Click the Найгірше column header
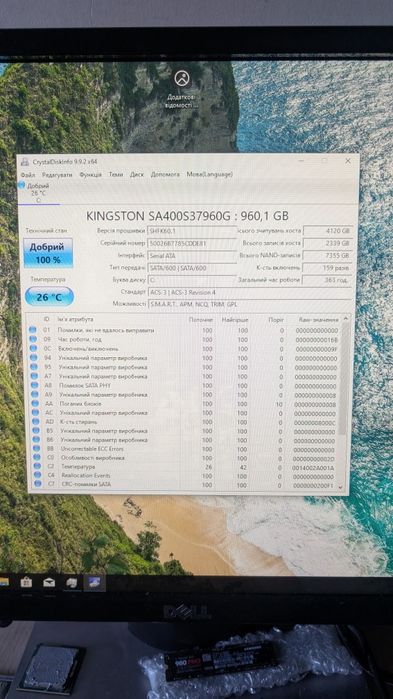393x699 pixels. click(235, 320)
